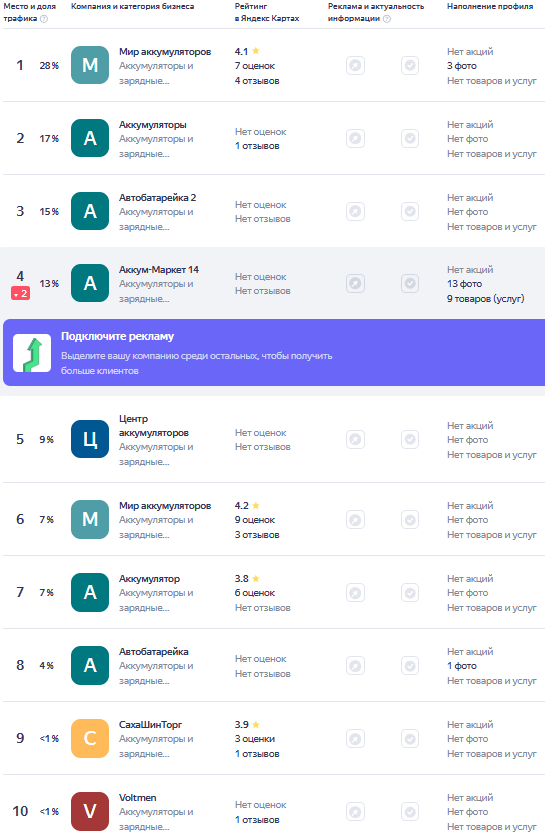
Task: Click the orange С avatar of СахаШинТорг
Action: [90, 739]
